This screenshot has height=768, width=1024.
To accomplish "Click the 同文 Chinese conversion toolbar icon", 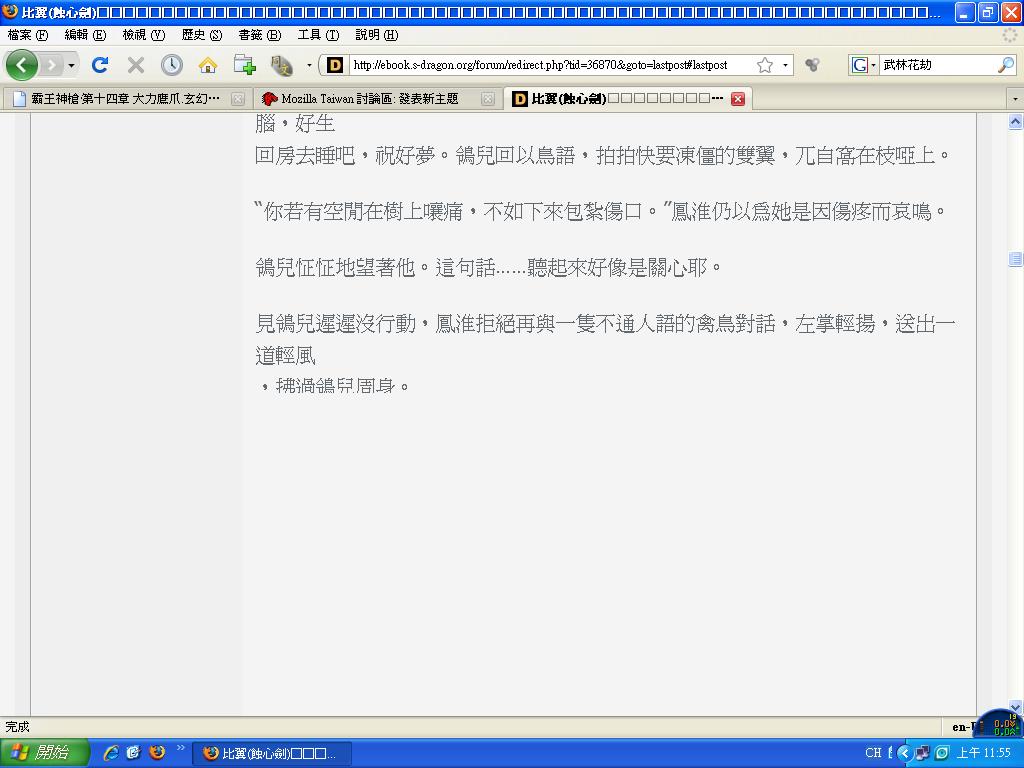I will [281, 65].
